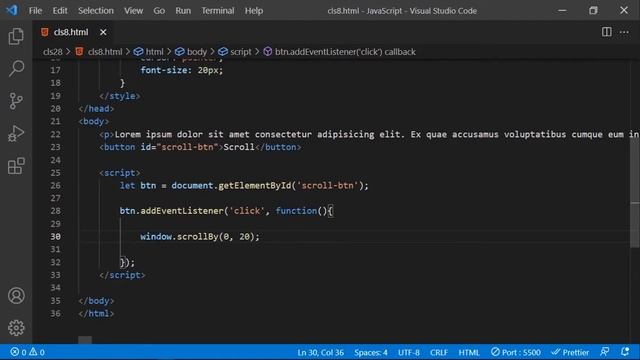
Task: Click the closing </script> tag
Action: pyautogui.click(x=122, y=275)
